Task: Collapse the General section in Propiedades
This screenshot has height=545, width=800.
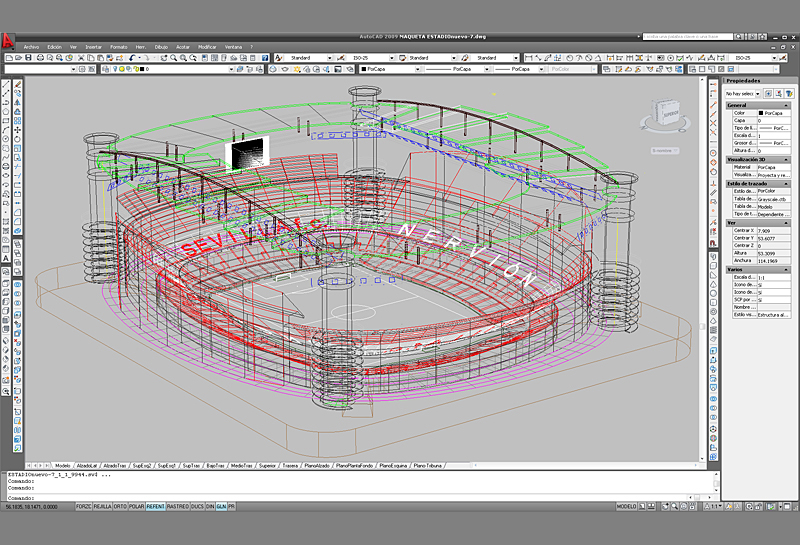Action: click(x=786, y=105)
